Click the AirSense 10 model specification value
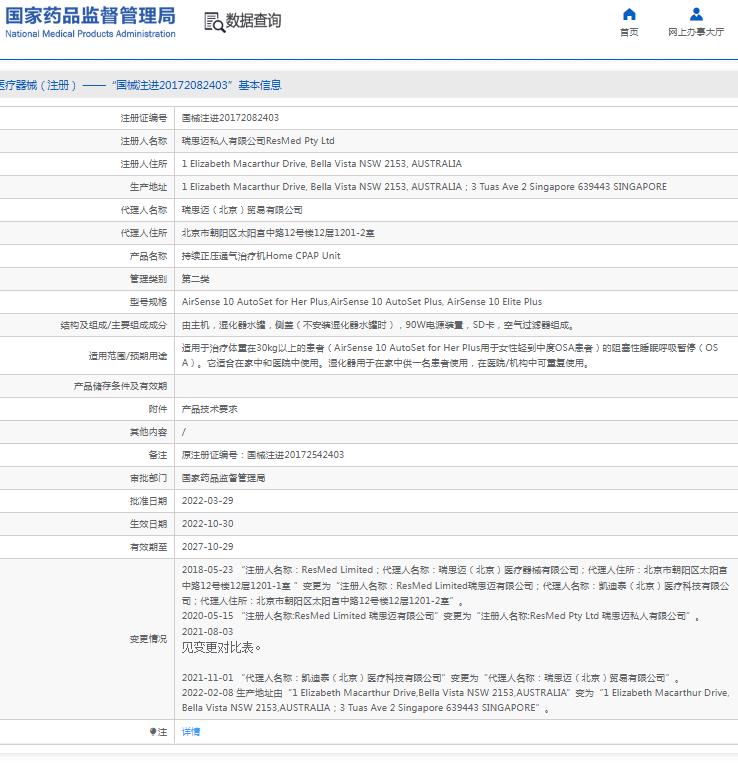 [x=362, y=302]
